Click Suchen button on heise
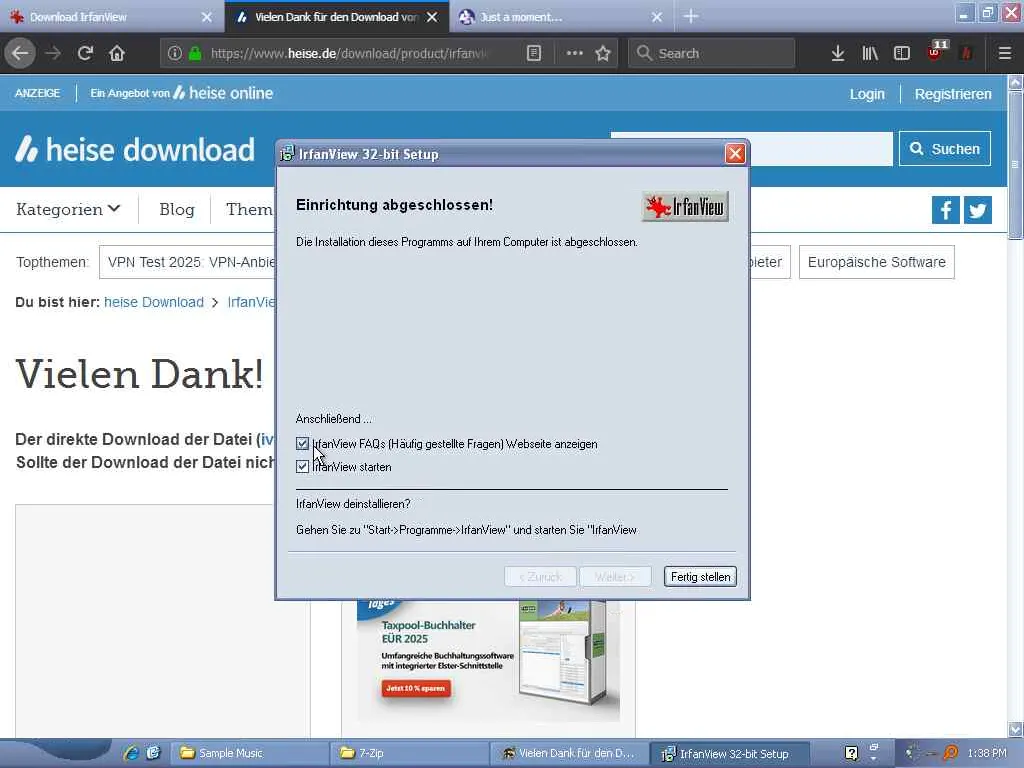The height and width of the screenshot is (768, 1024). (944, 149)
